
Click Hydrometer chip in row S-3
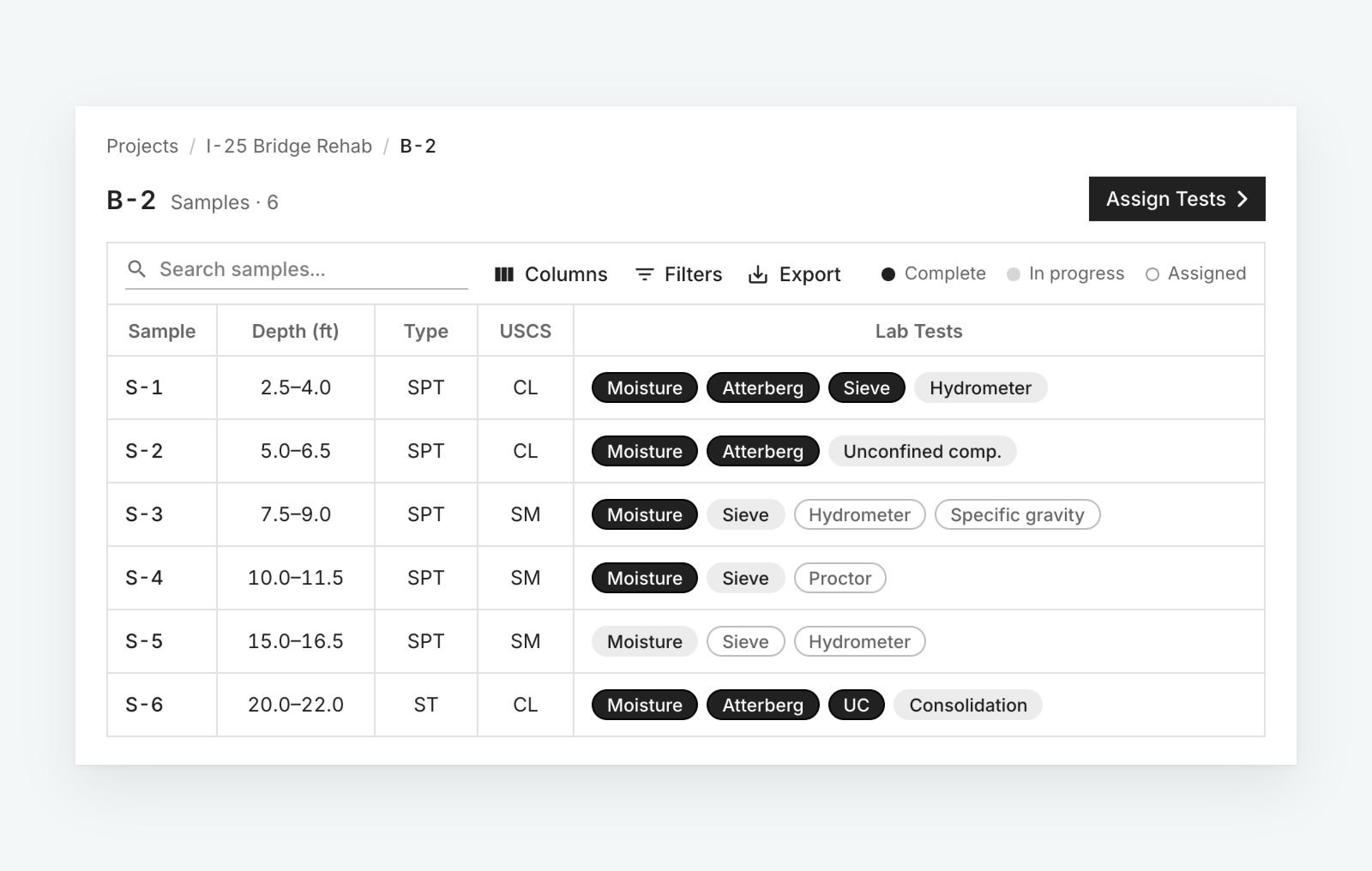tap(860, 514)
